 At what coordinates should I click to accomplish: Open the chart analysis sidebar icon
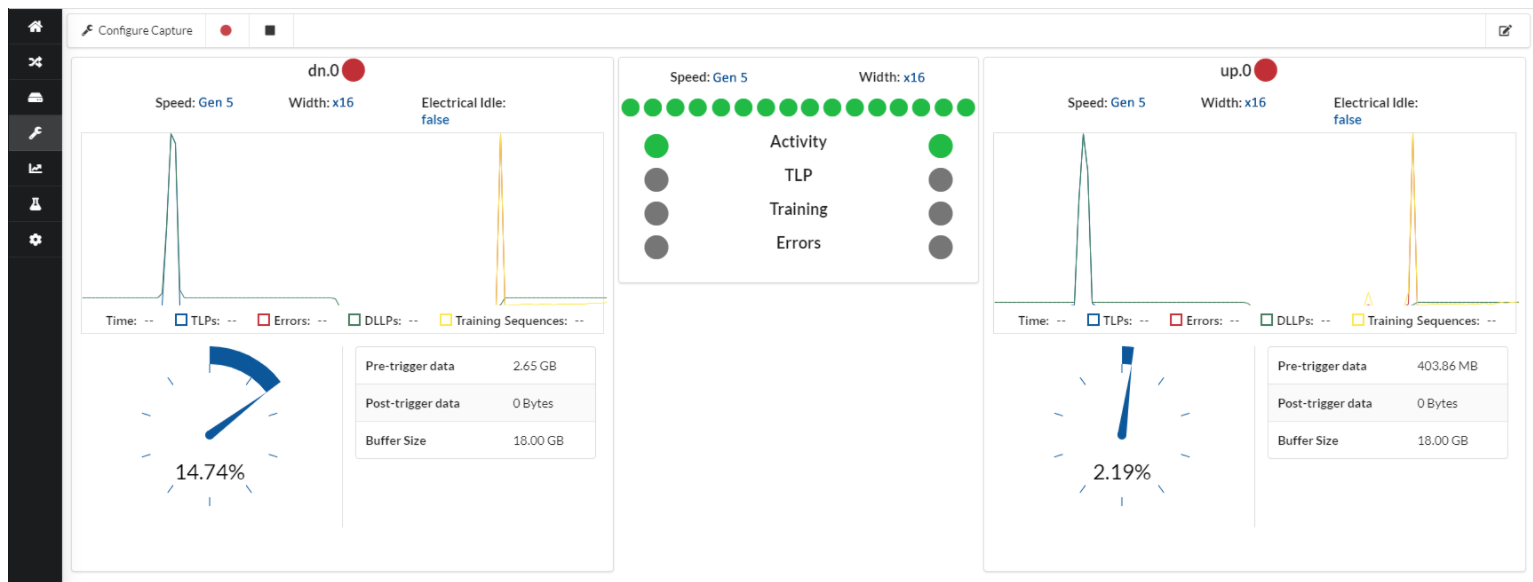[35, 168]
